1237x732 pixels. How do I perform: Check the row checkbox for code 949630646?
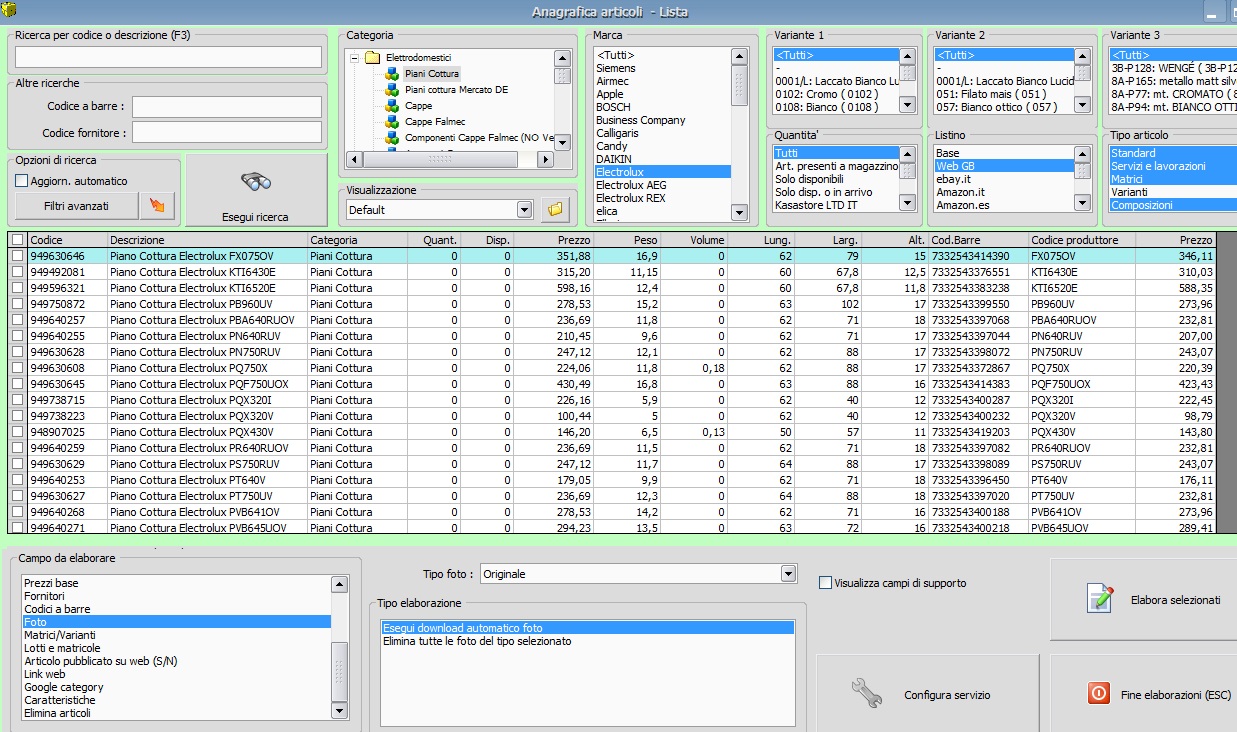coord(17,256)
